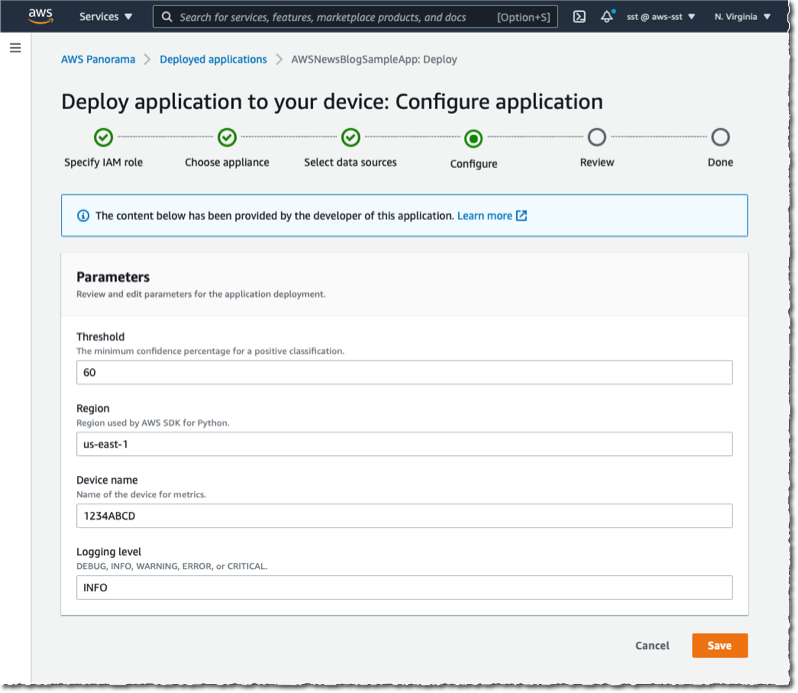Screen dimensions: 798x693
Task: Click the top search bar field
Action: coord(355,17)
